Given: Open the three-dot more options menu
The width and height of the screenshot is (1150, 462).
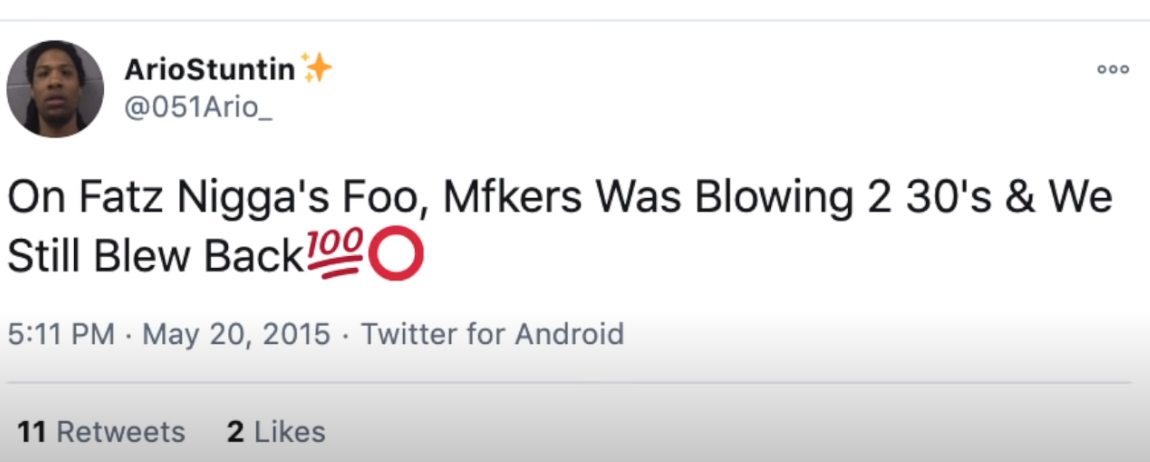Looking at the screenshot, I should tap(1112, 70).
